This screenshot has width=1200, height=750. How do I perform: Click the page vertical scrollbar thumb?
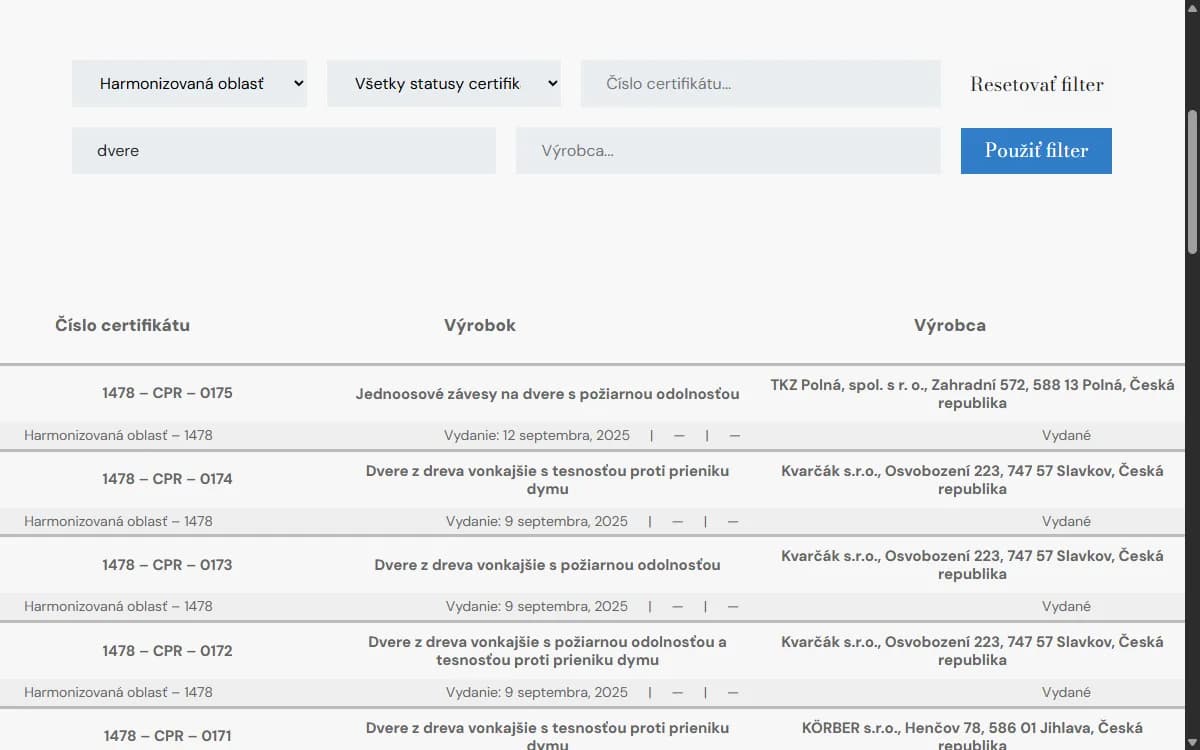coord(1192,180)
